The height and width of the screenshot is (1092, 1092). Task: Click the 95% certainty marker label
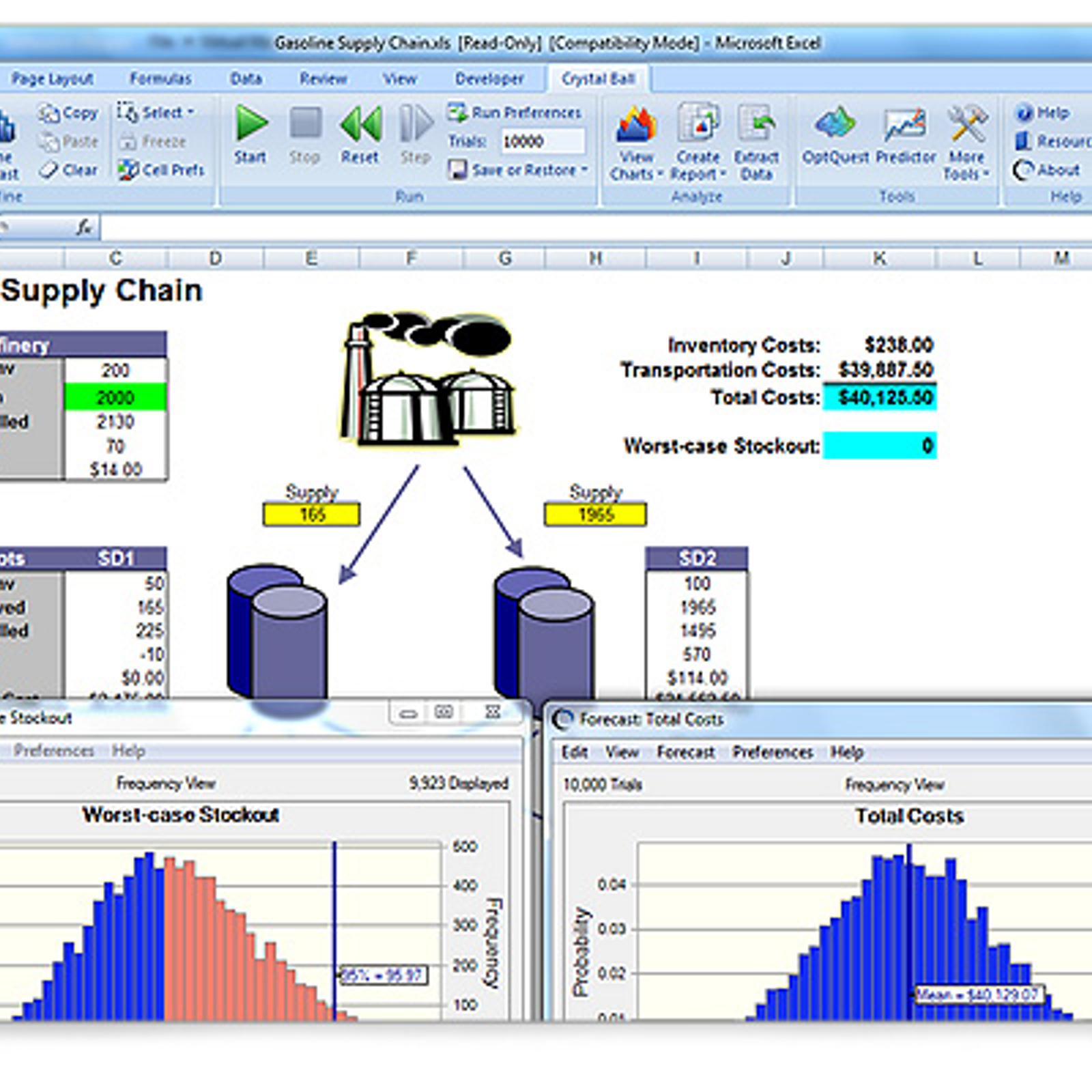[x=384, y=976]
